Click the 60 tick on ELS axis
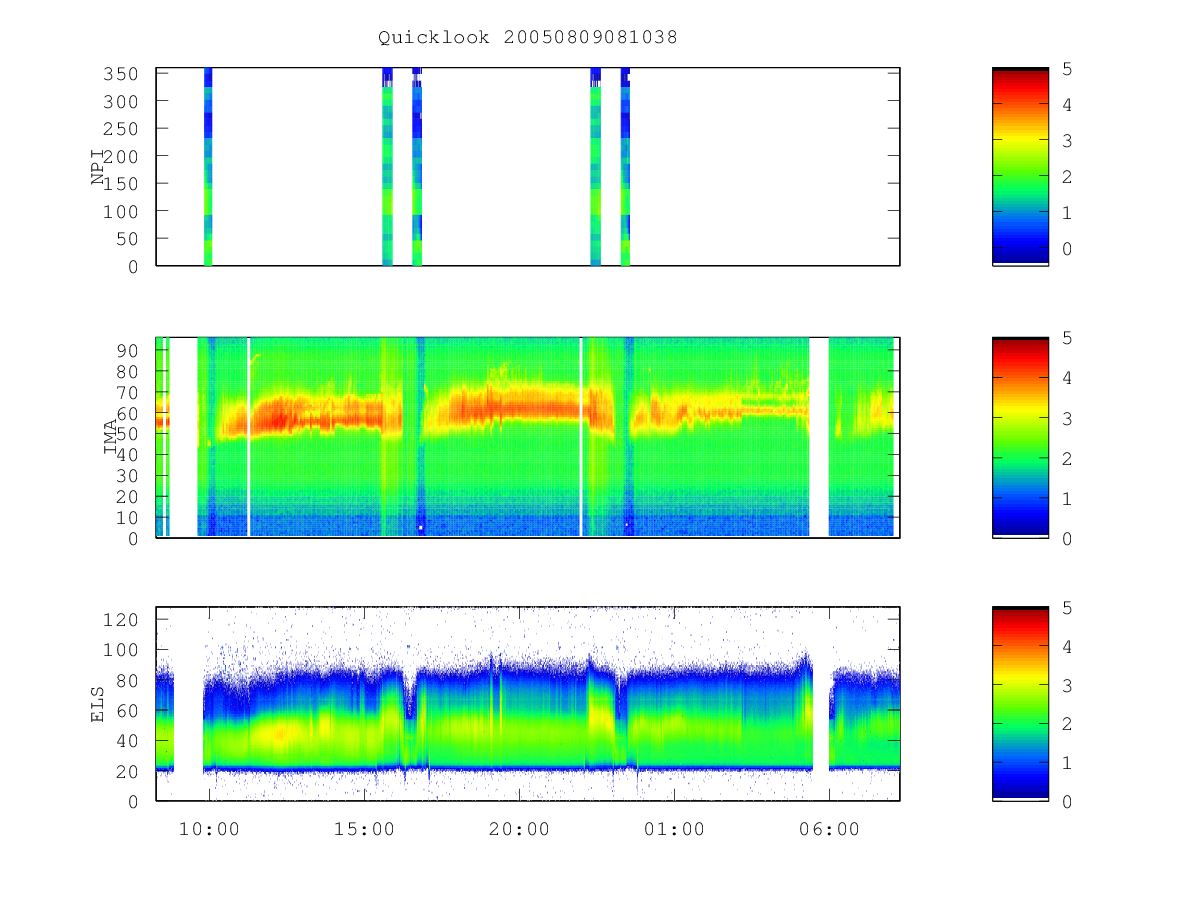The image size is (1200, 900). 129,711
